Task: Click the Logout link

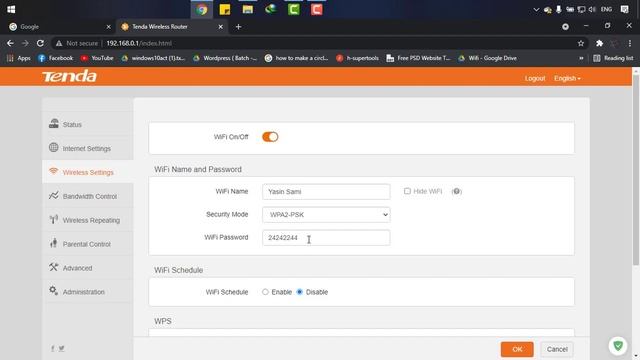Action: [535, 78]
